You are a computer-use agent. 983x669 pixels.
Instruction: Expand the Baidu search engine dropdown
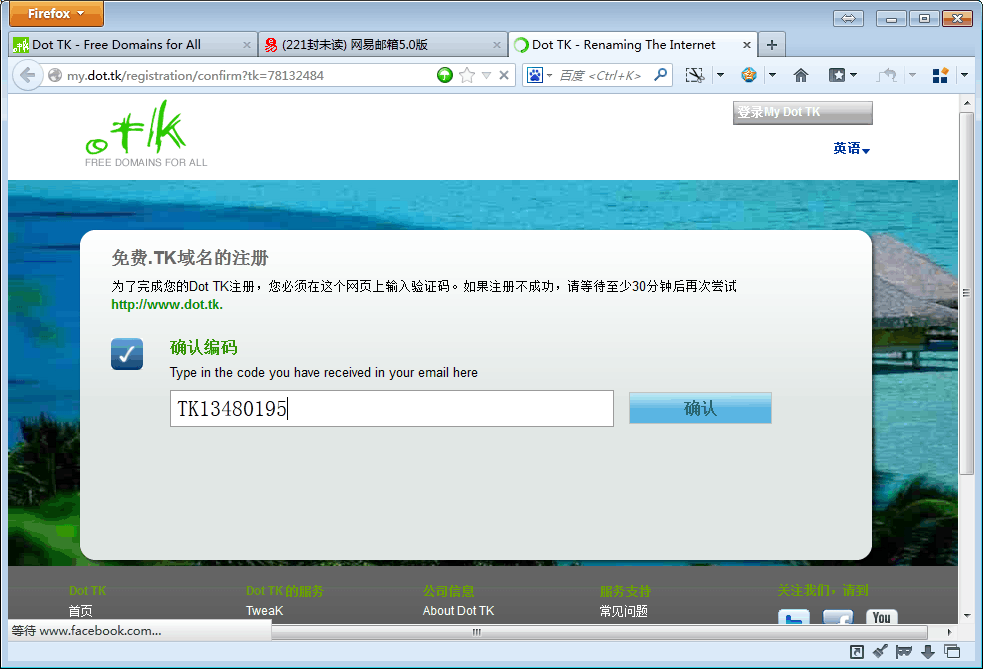tap(539, 75)
